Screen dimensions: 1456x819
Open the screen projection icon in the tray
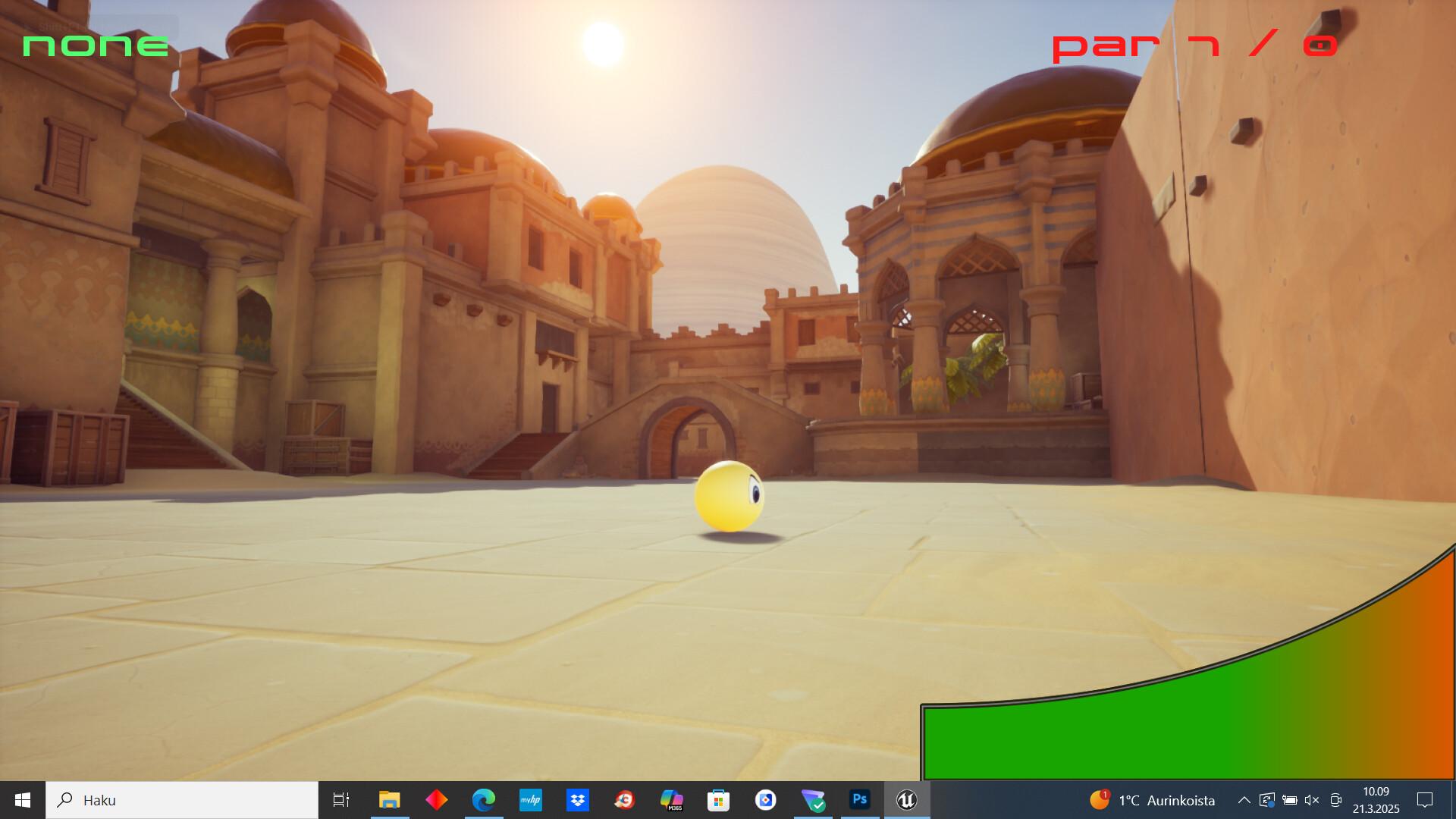click(1268, 800)
